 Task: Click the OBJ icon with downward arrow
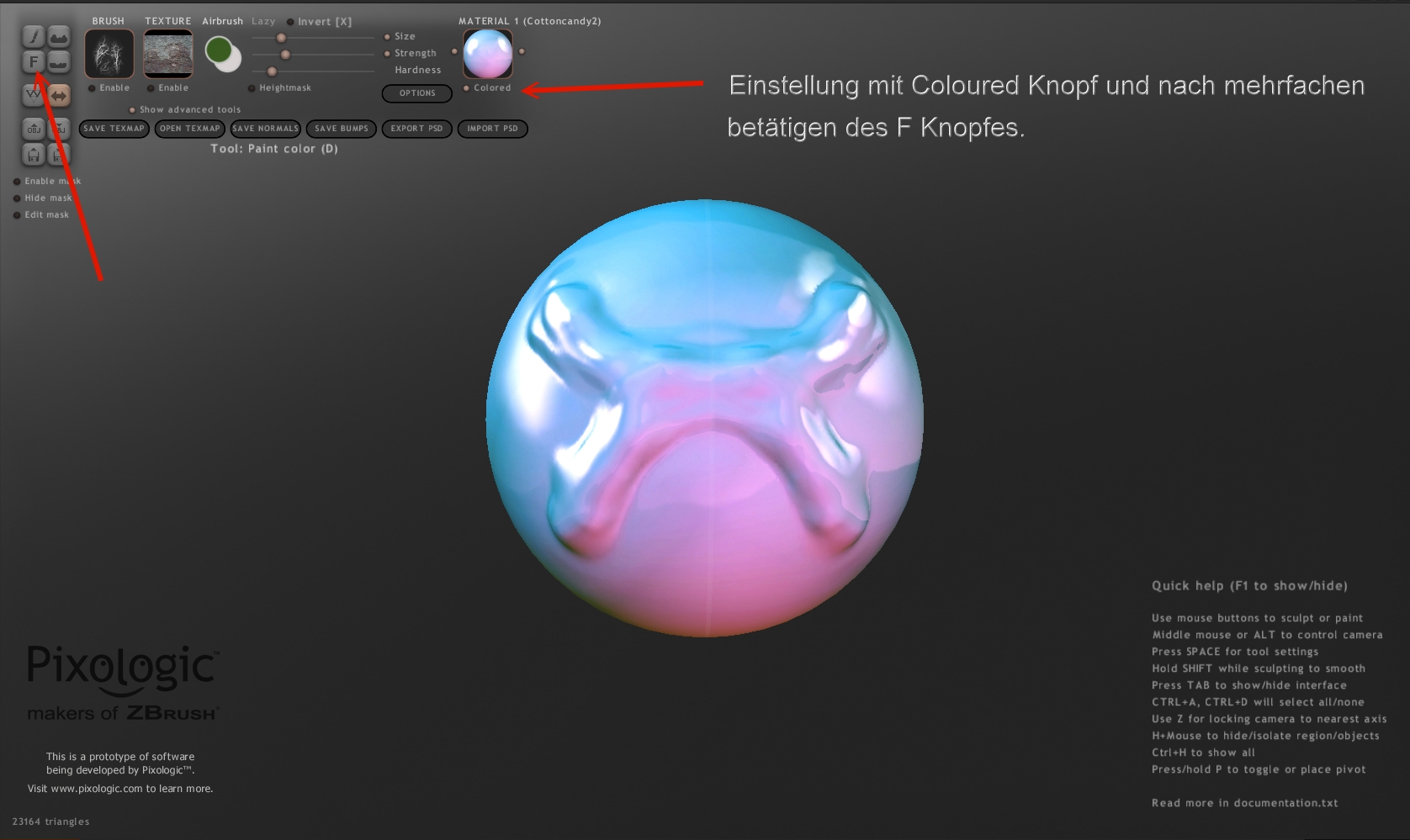[x=58, y=129]
